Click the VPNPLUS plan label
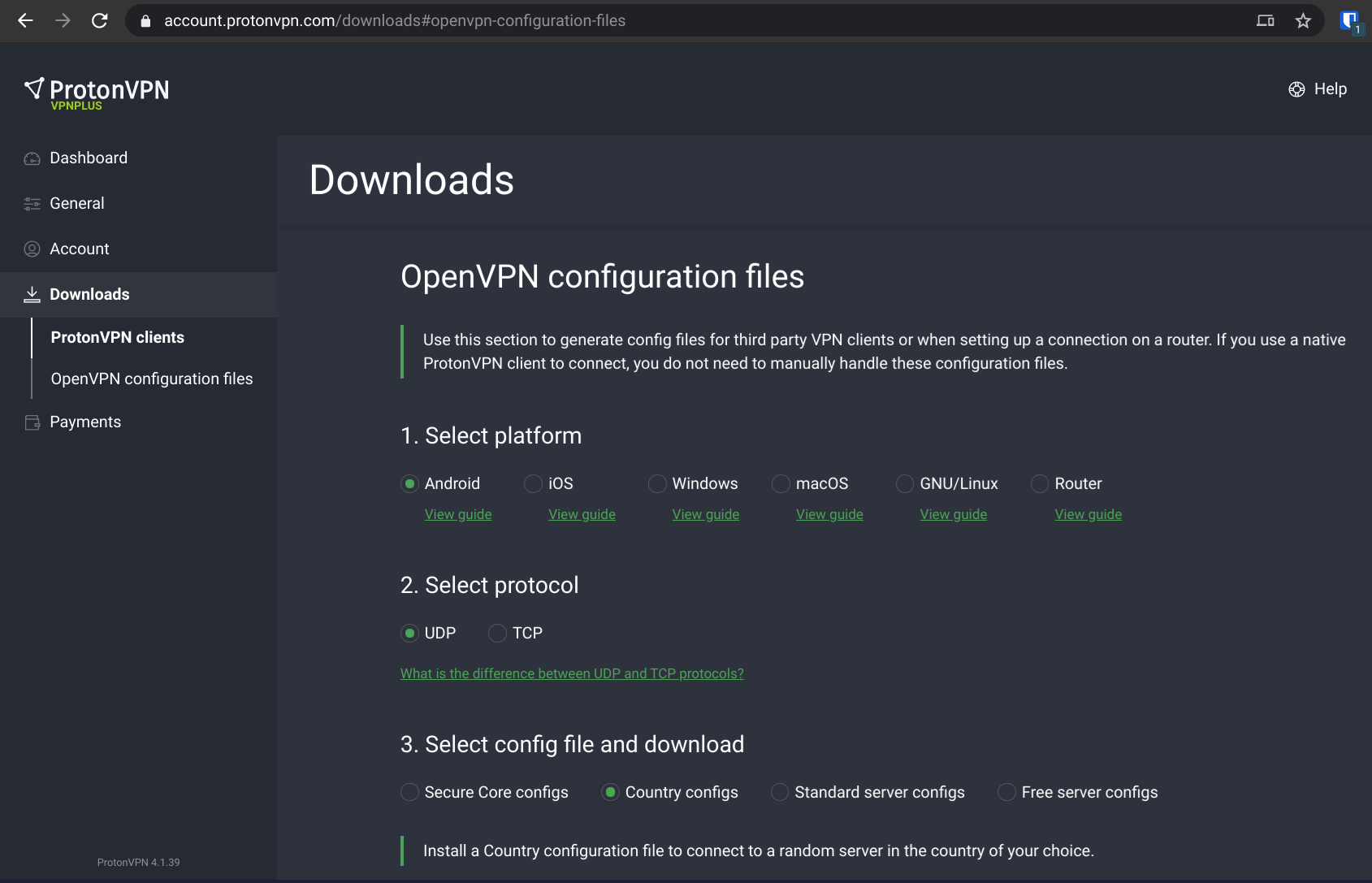This screenshot has height=883, width=1372. click(76, 106)
